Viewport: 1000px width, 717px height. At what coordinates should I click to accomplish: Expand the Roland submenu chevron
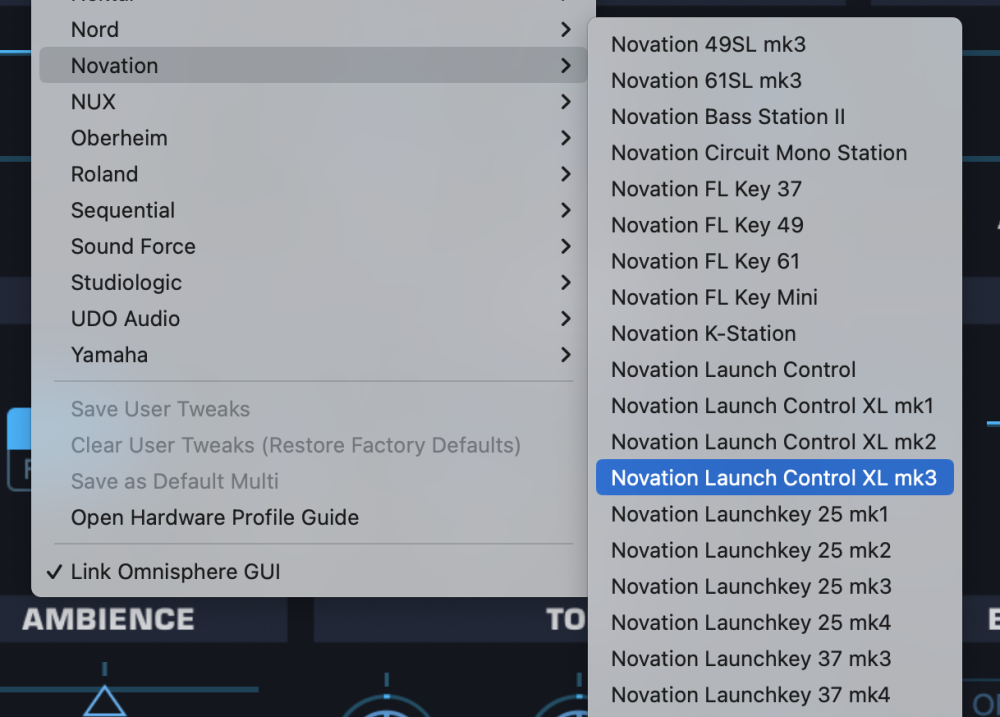click(x=566, y=174)
